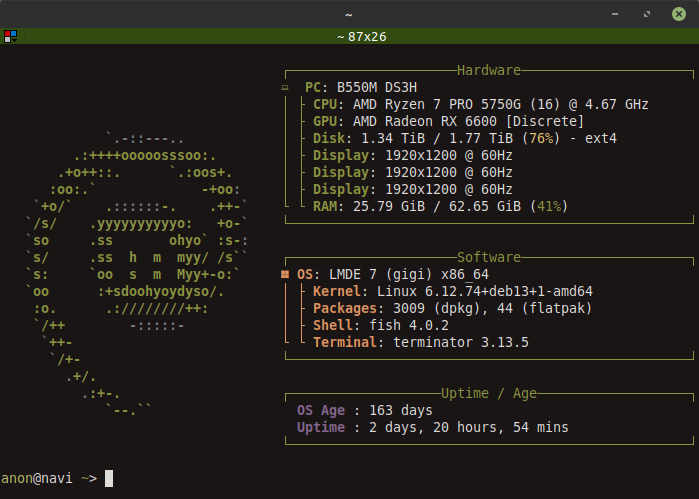Minimize the terminal window
This screenshot has width=699, height=499.
tap(615, 14)
